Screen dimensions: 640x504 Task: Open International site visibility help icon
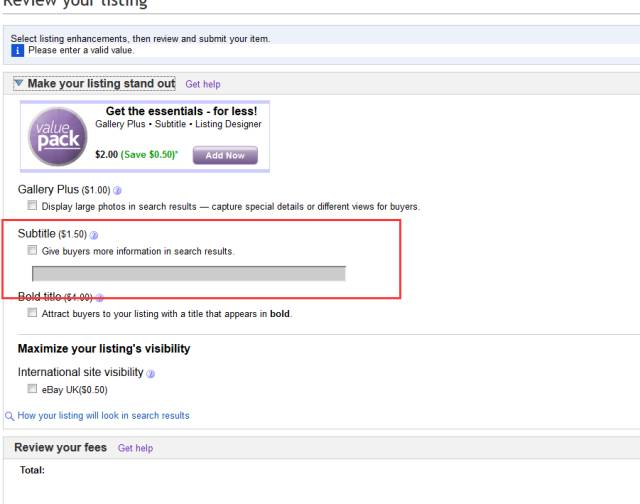tap(151, 373)
